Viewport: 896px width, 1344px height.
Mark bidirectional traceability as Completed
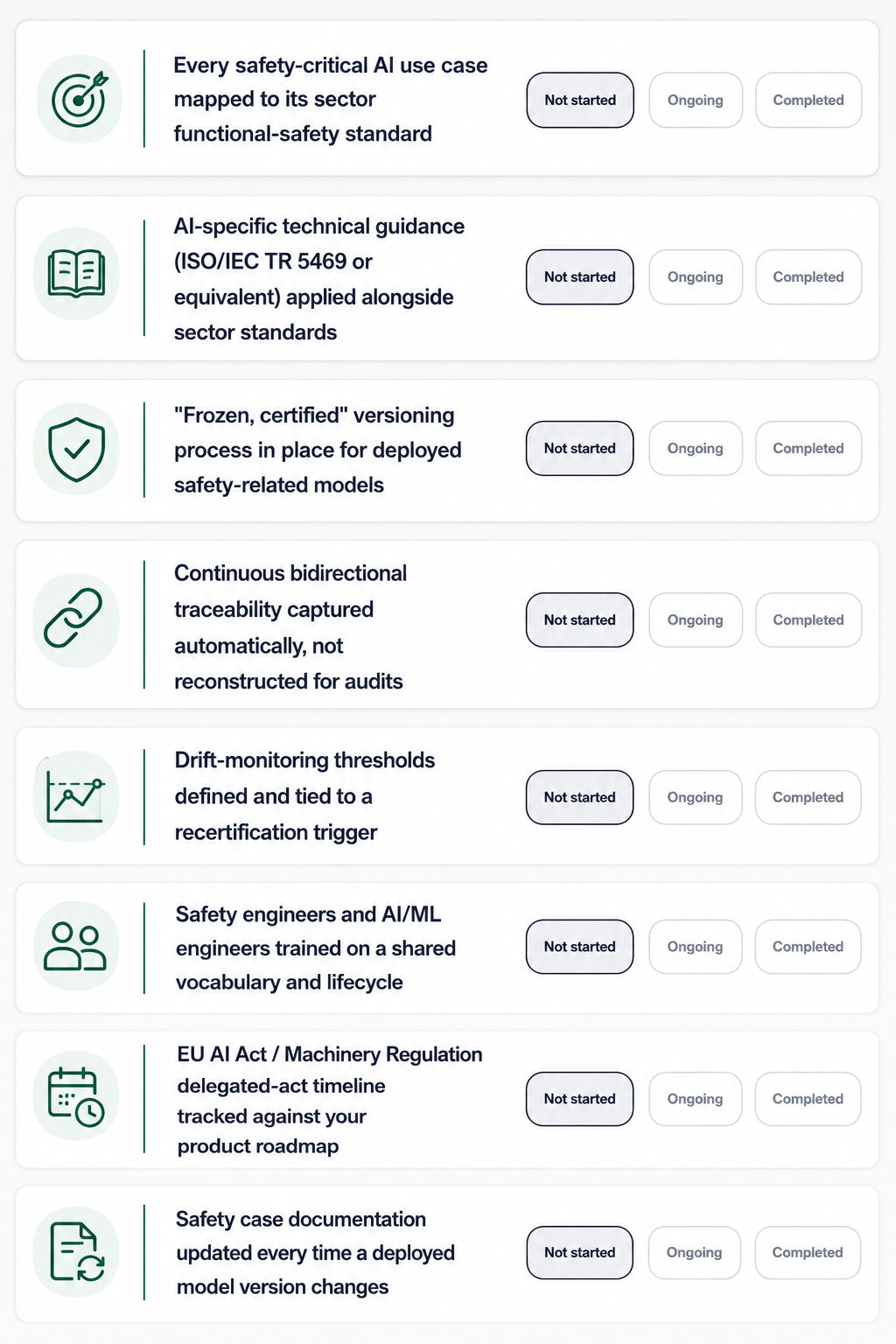coord(808,620)
